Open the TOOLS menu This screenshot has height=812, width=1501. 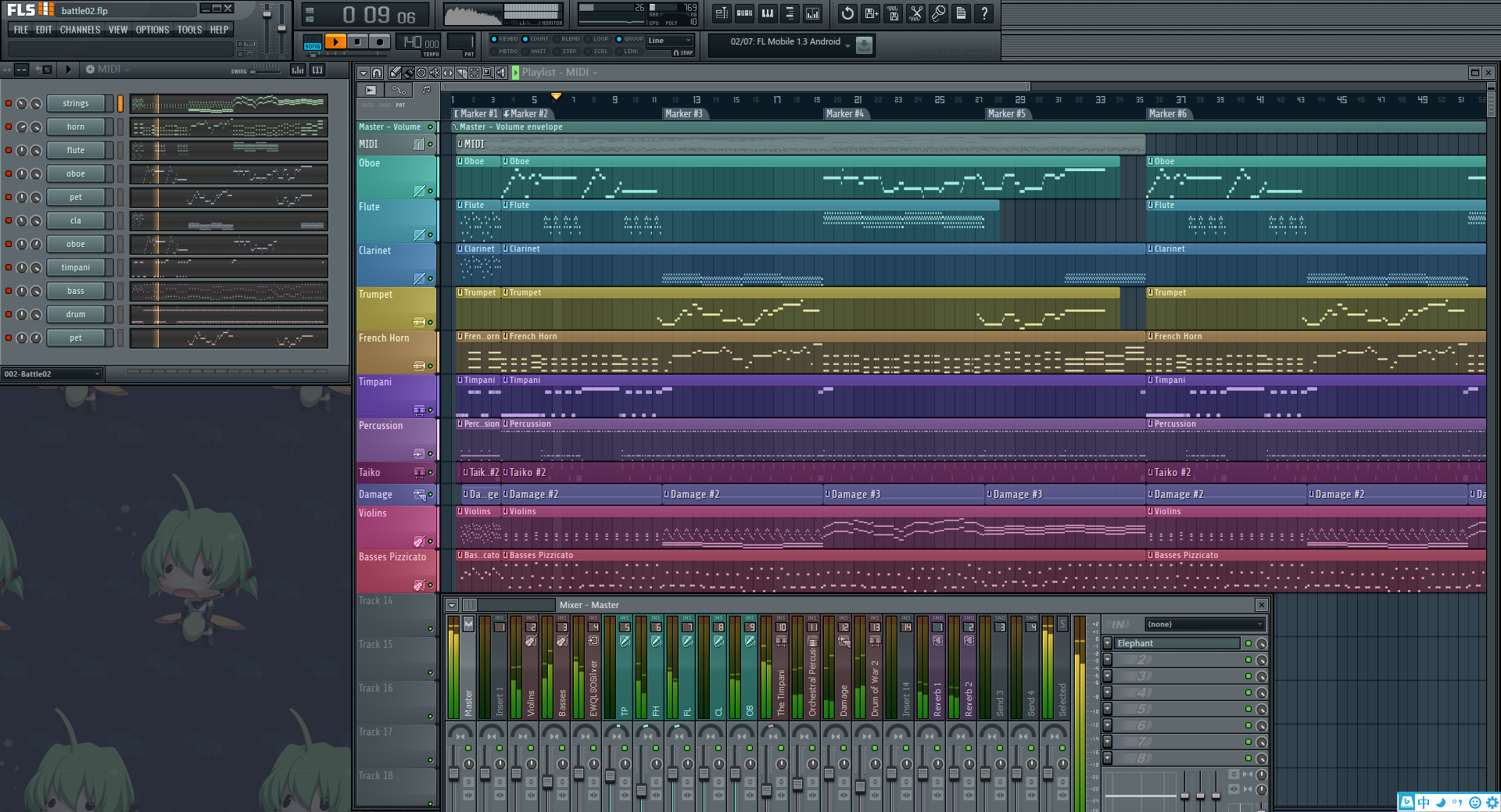[x=189, y=30]
